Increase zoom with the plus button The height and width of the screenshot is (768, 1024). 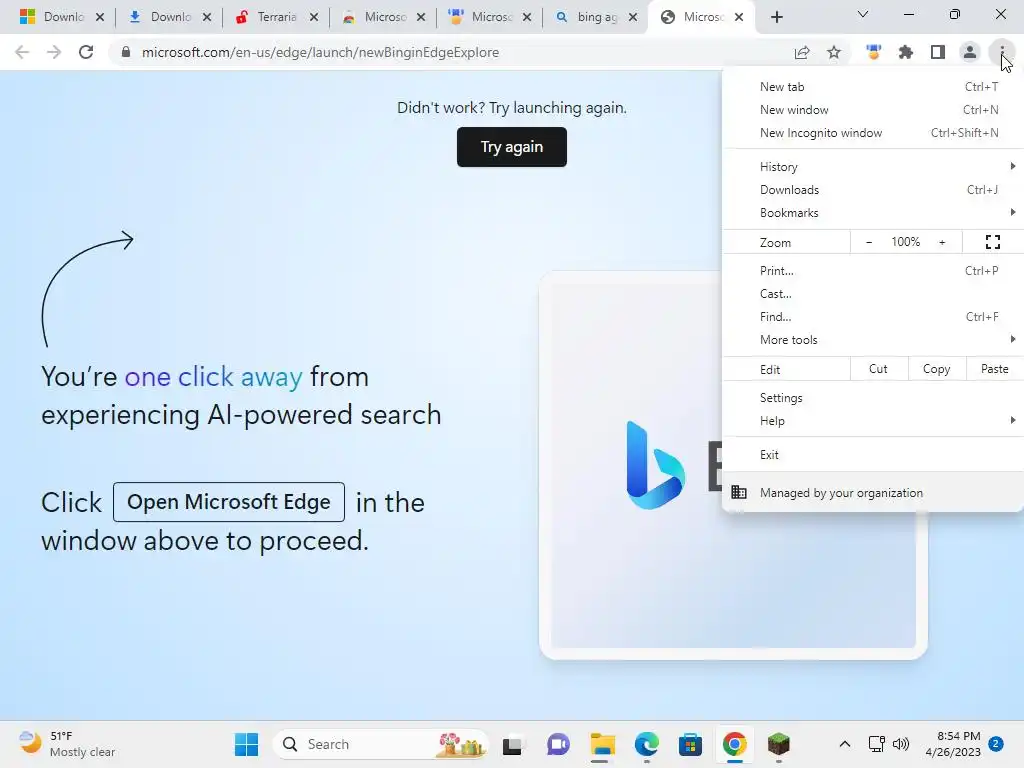[942, 242]
